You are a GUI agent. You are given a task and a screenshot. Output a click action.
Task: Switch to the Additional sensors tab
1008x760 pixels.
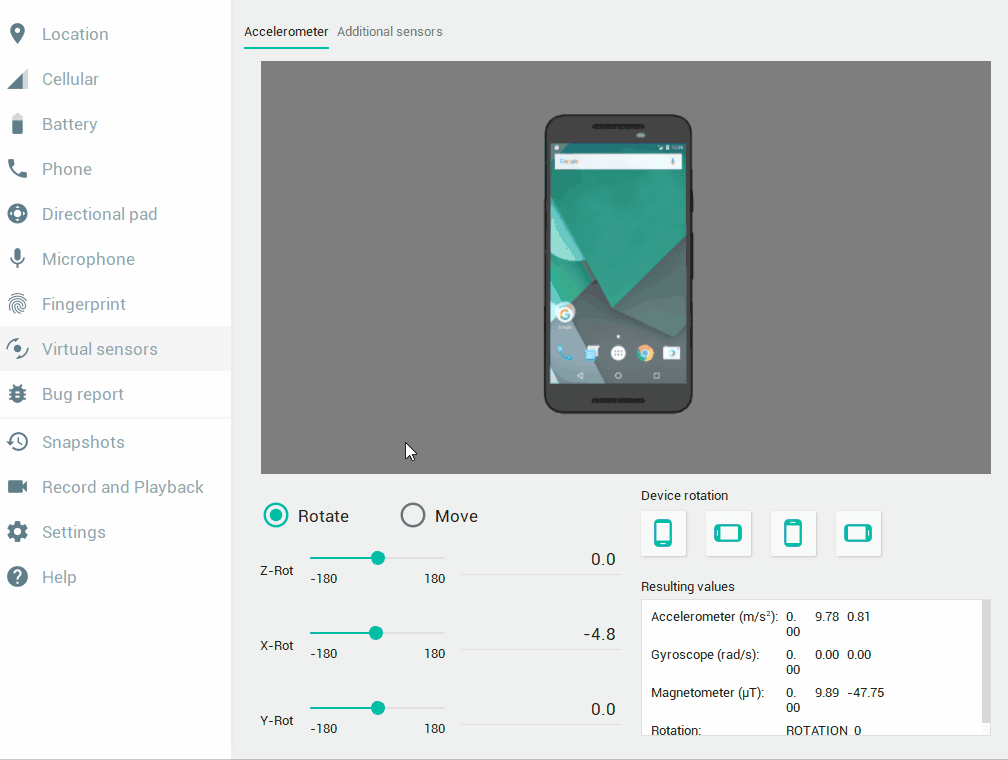coord(389,32)
